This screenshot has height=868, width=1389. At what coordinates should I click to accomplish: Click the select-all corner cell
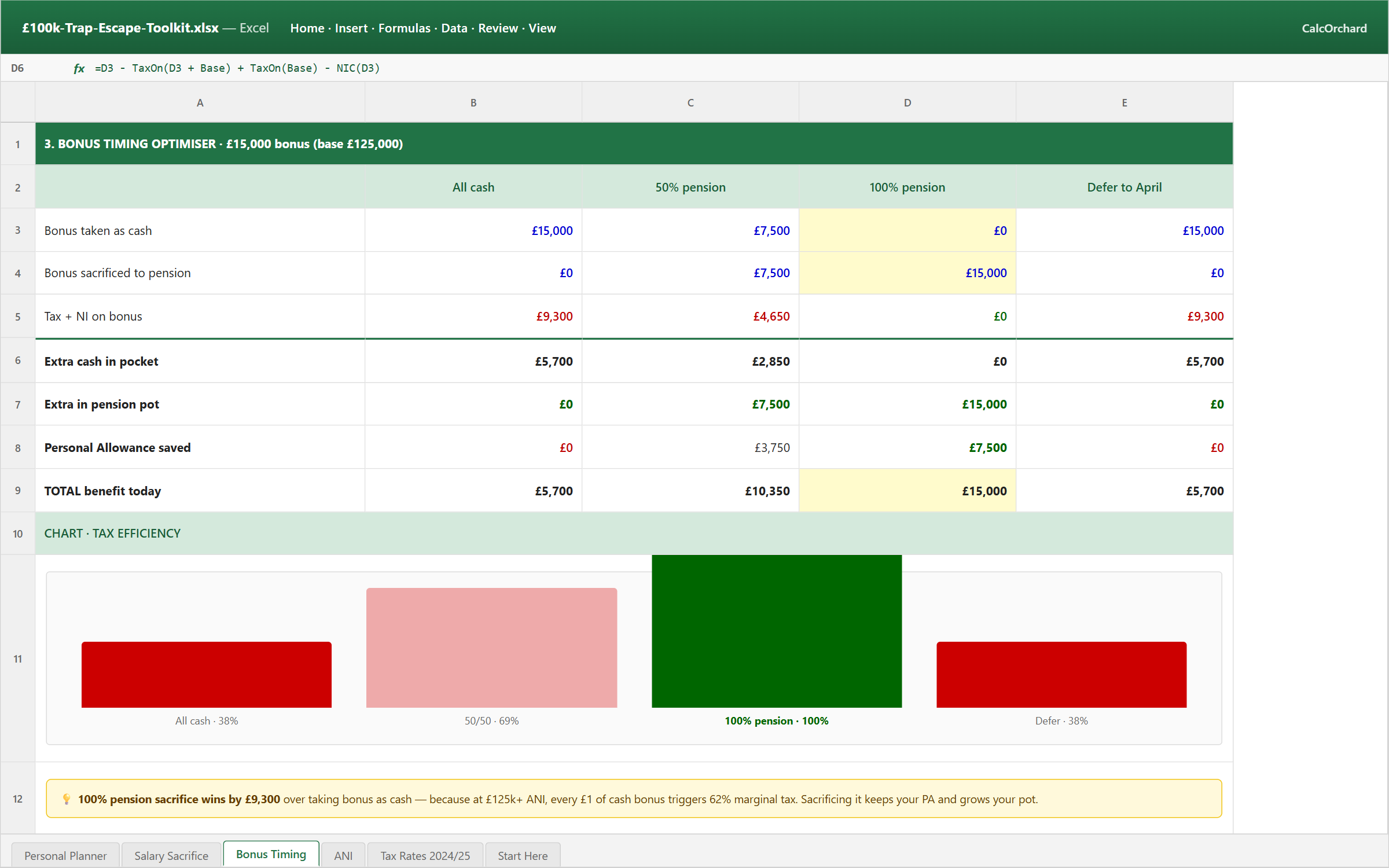point(18,102)
